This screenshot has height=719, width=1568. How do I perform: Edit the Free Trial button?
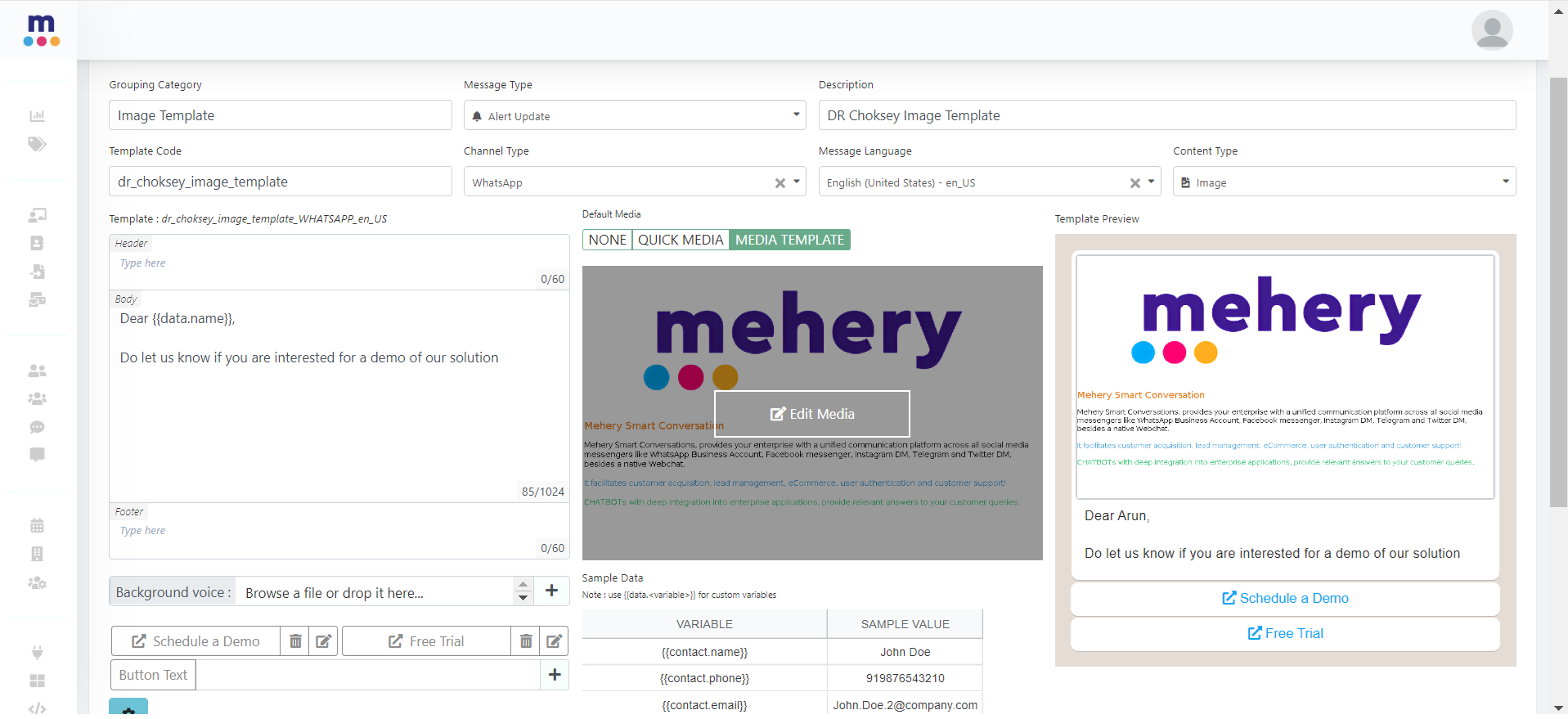pos(555,641)
